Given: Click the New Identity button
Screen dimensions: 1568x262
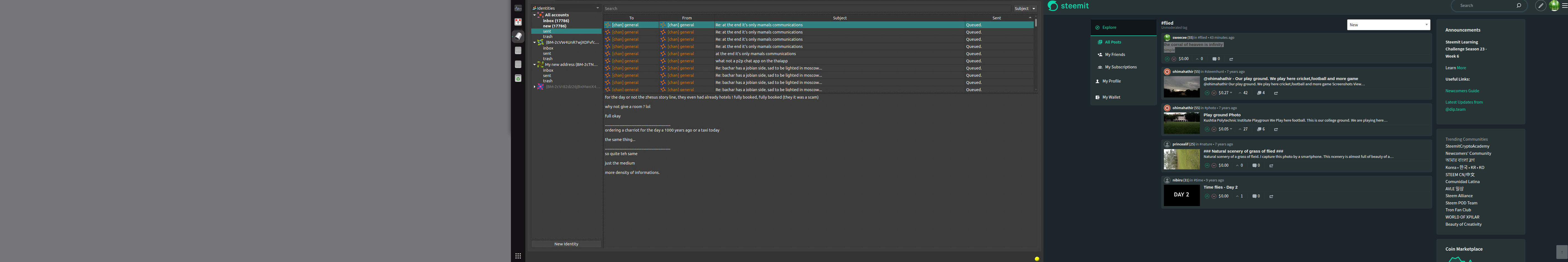Looking at the screenshot, I should [x=566, y=244].
